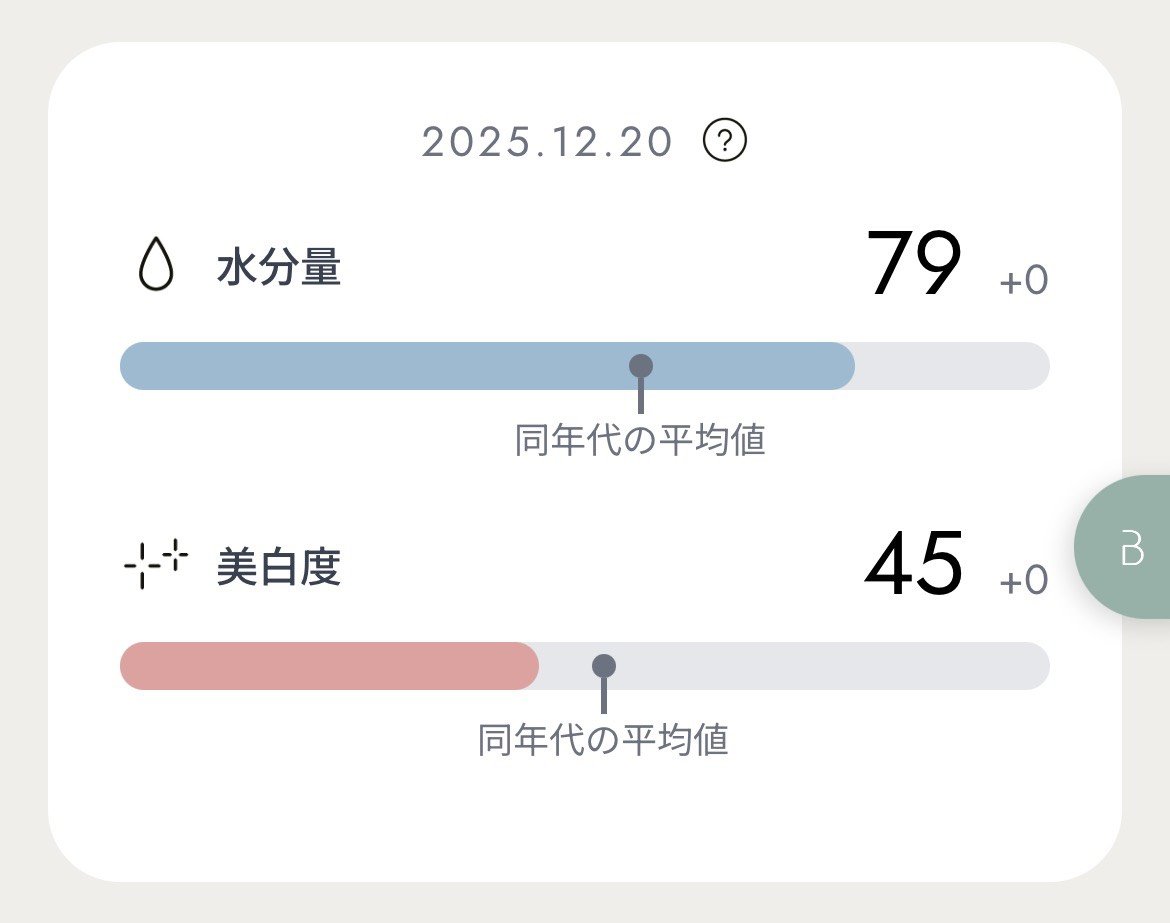Viewport: 1170px width, 923px height.
Task: Click the grey unfilled end of moisture bar
Action: (x=950, y=366)
